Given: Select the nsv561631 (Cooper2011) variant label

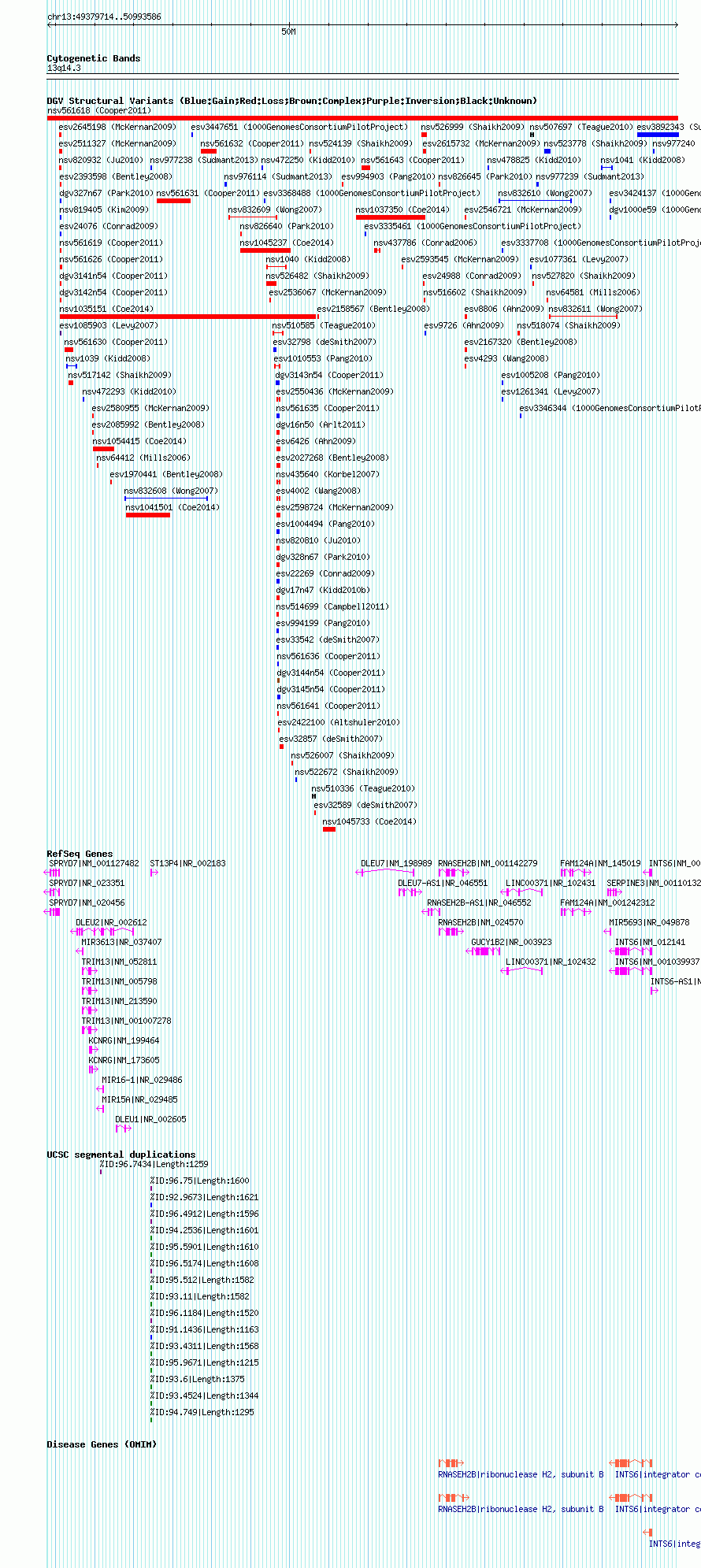Looking at the screenshot, I should (x=208, y=194).
